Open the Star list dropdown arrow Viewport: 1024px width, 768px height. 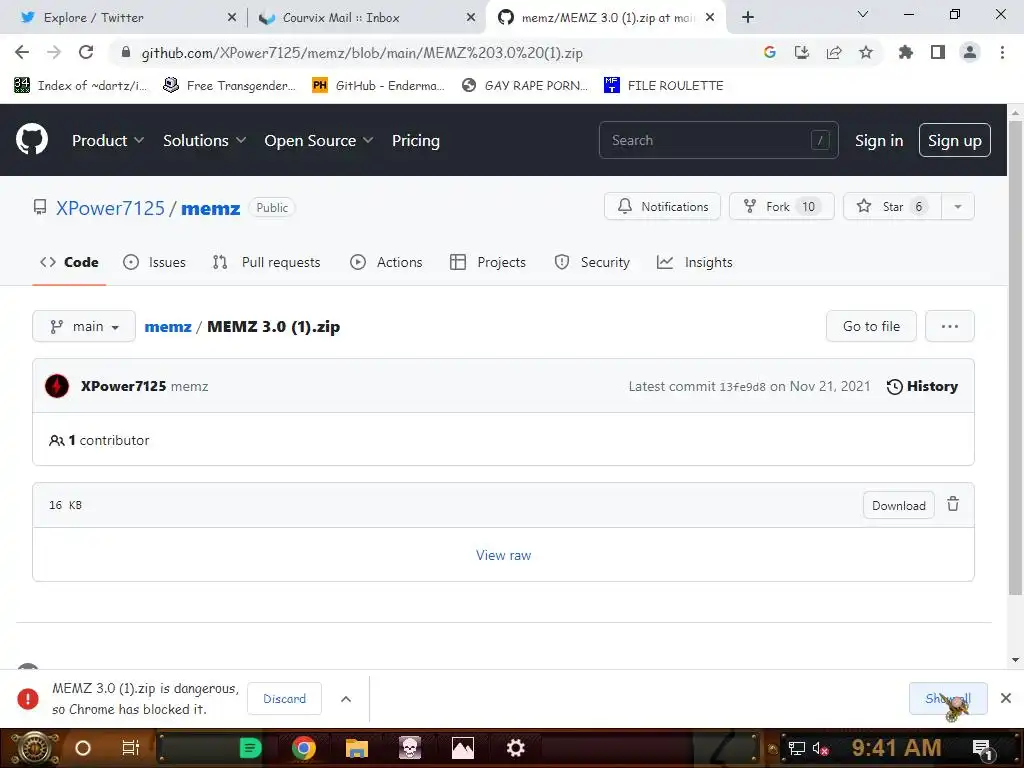957,206
